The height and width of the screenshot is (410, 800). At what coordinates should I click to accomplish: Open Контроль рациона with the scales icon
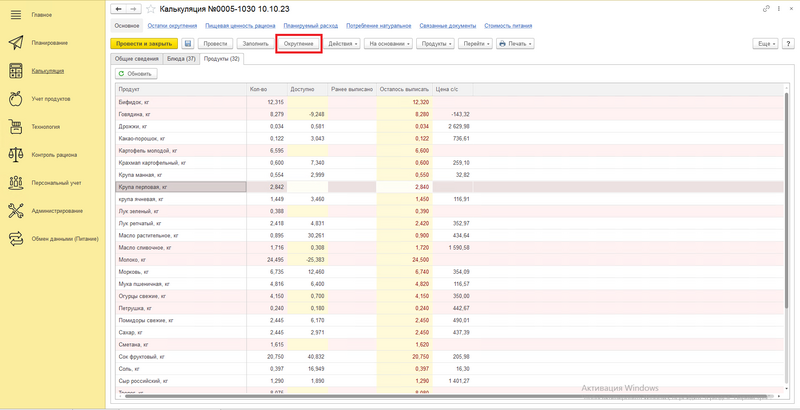pyautogui.click(x=53, y=155)
